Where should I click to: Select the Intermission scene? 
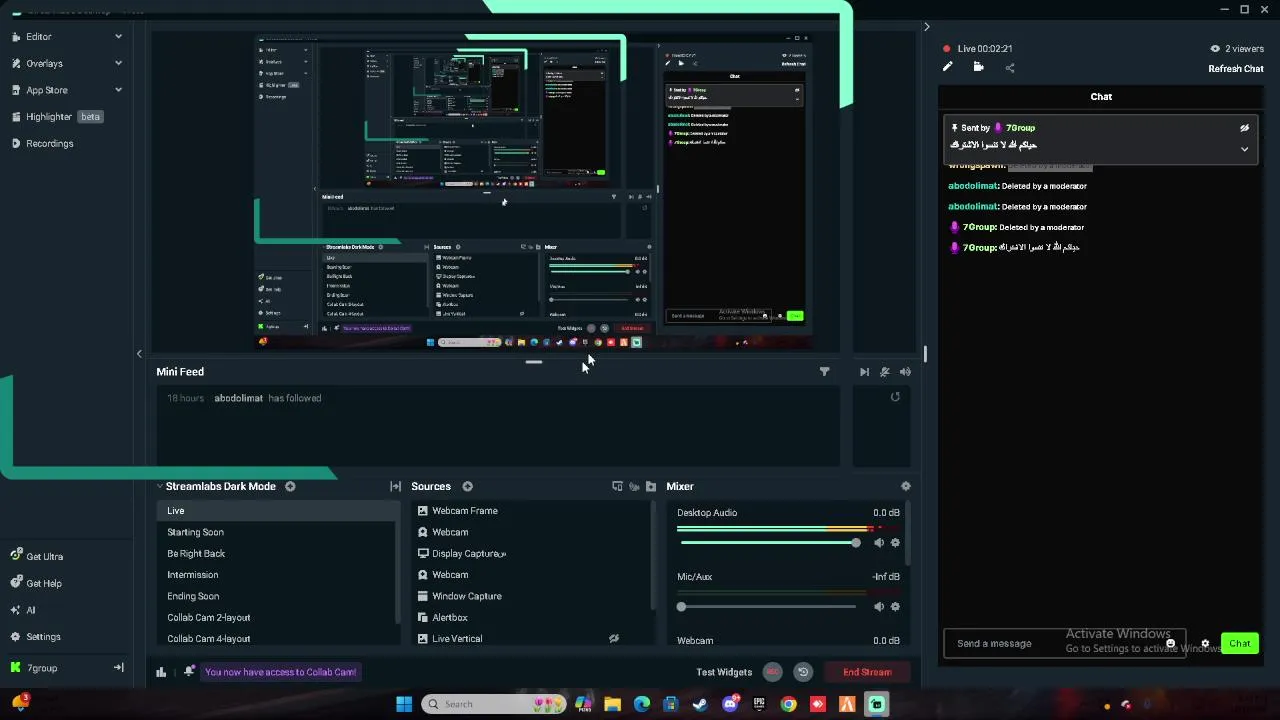tap(278, 575)
